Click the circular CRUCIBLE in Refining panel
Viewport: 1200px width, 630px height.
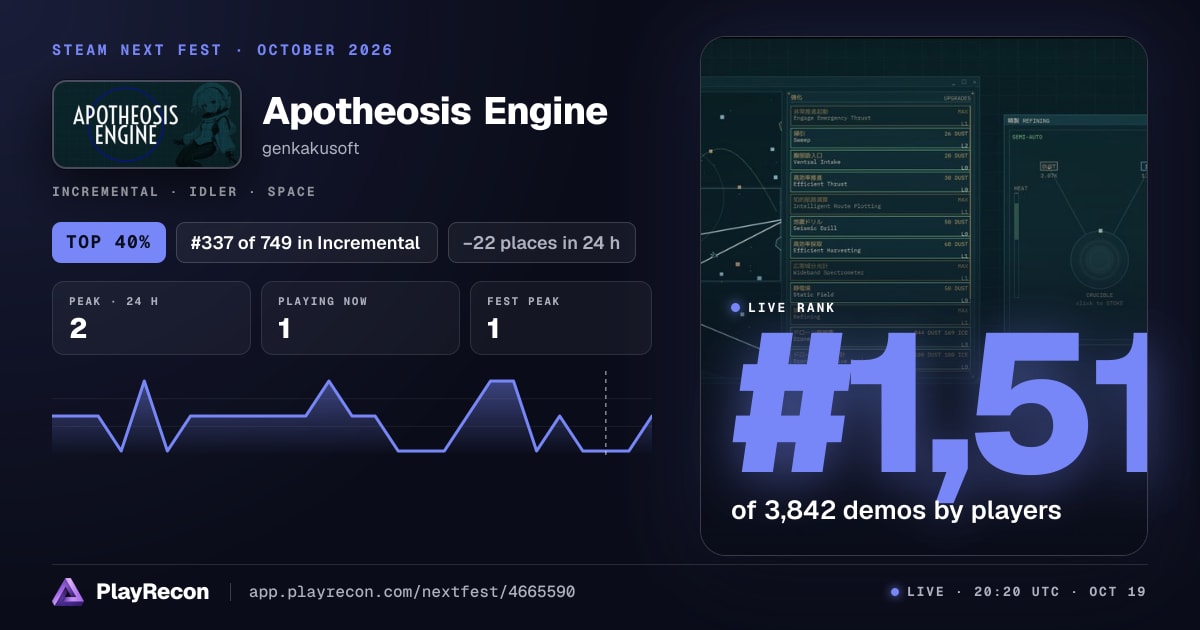pyautogui.click(x=1100, y=261)
